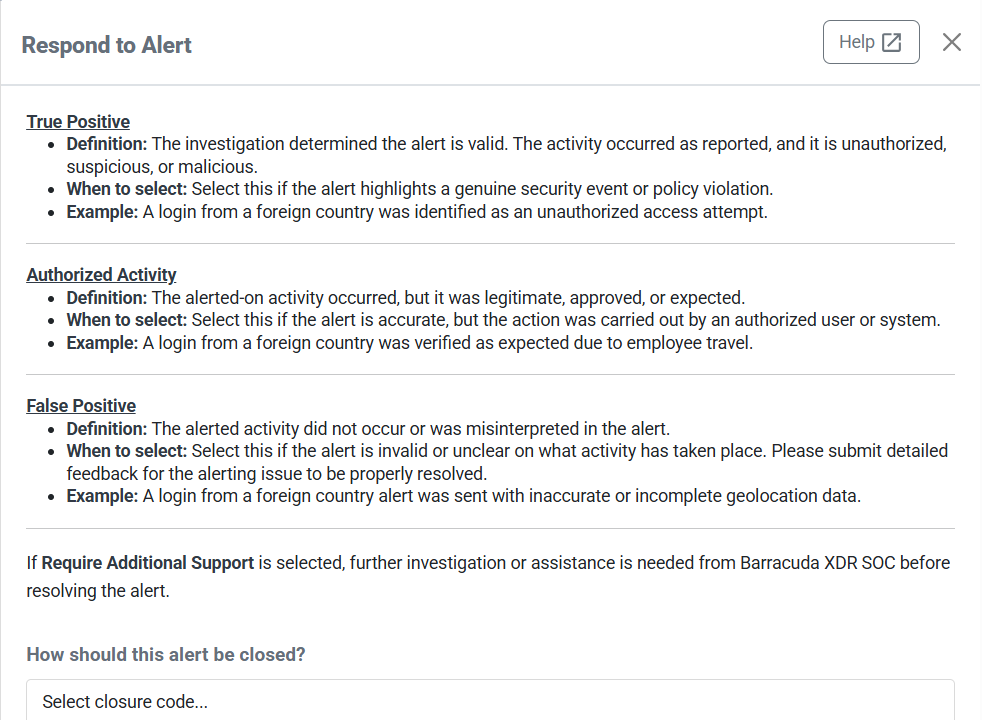This screenshot has height=720, width=982.
Task: Click the Authorized Activity Definition bullet
Action: [406, 298]
